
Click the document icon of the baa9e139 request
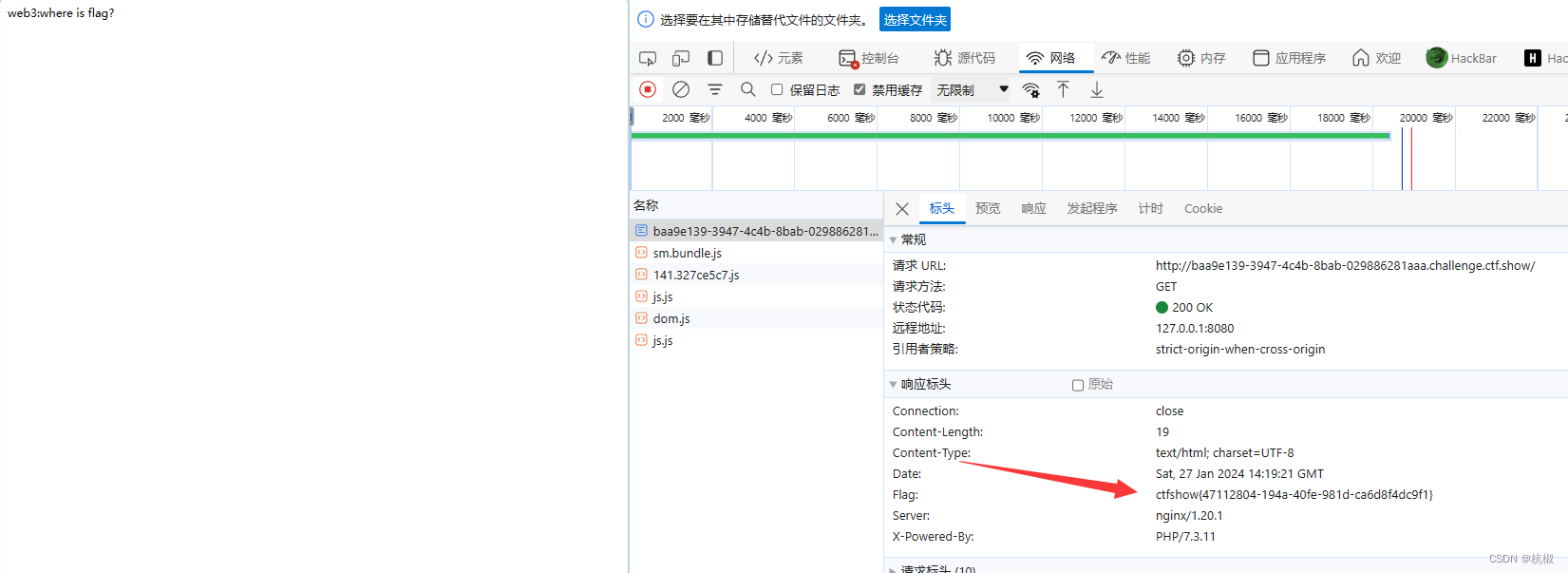641,231
